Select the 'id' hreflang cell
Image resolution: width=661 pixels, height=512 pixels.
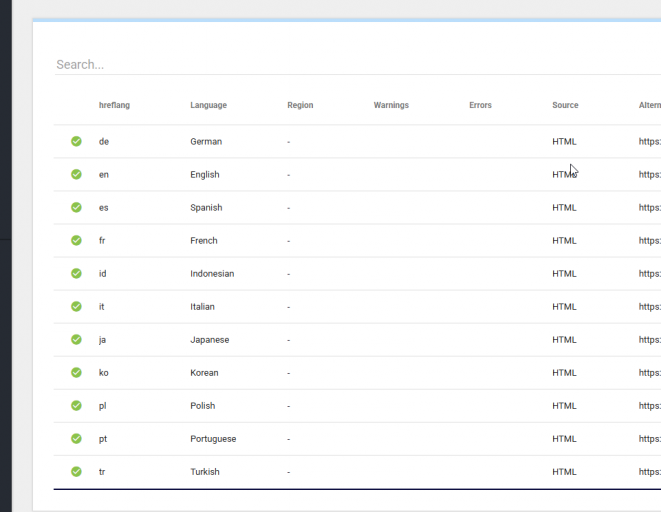pos(102,273)
